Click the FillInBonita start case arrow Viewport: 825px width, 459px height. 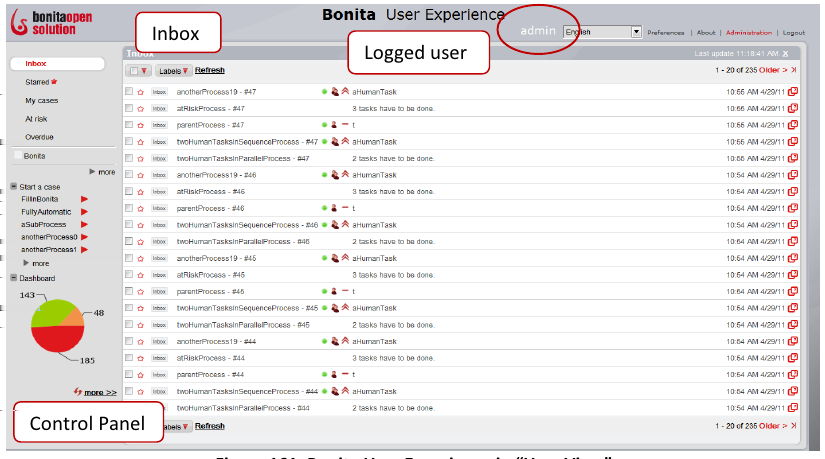tap(84, 199)
